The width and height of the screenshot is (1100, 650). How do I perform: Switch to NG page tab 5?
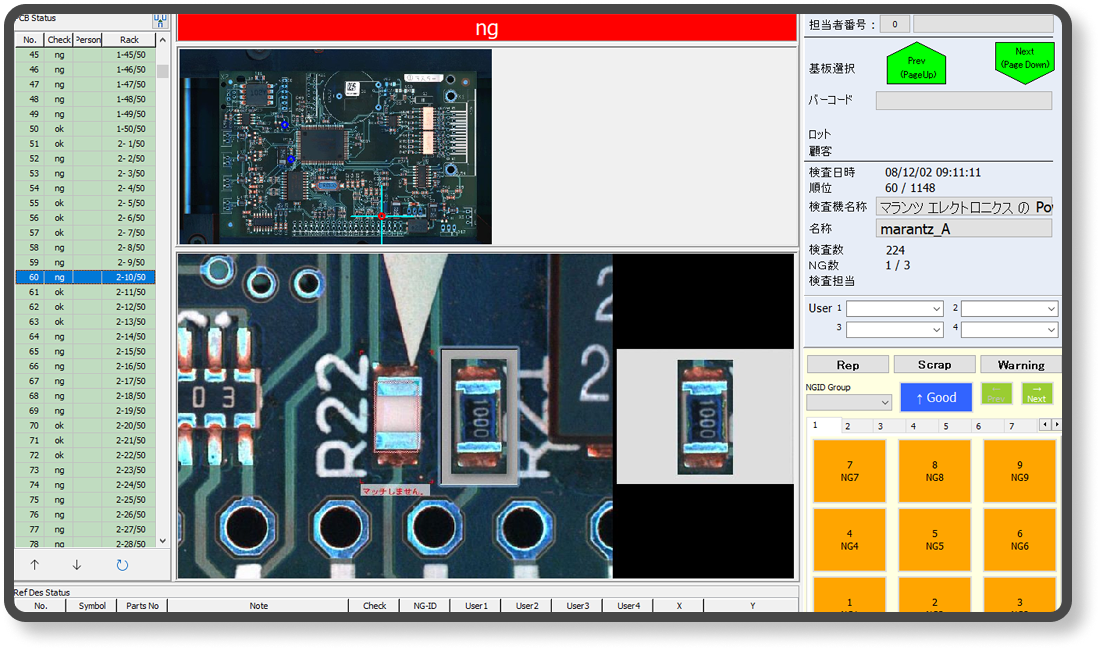pos(945,426)
